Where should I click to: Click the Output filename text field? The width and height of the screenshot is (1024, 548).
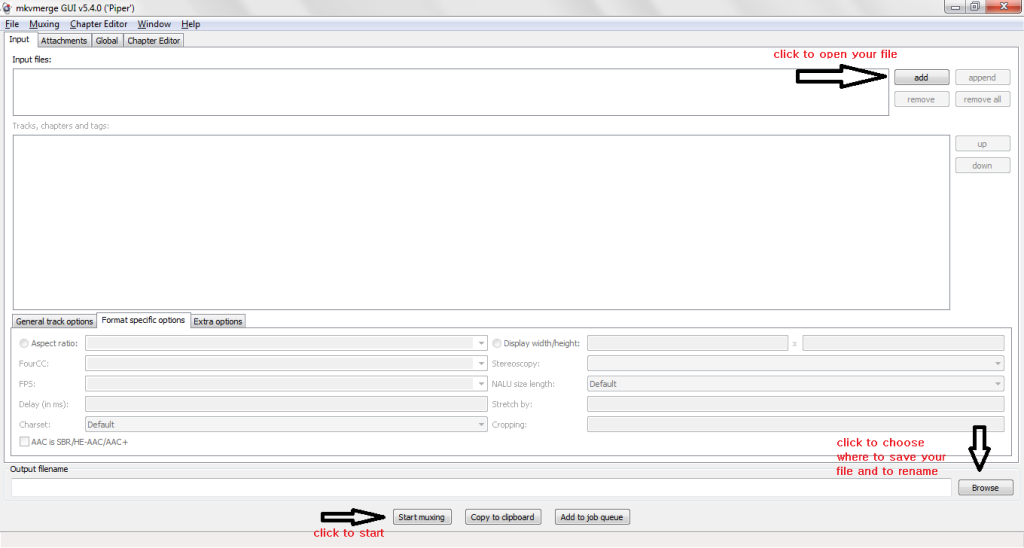(481, 487)
